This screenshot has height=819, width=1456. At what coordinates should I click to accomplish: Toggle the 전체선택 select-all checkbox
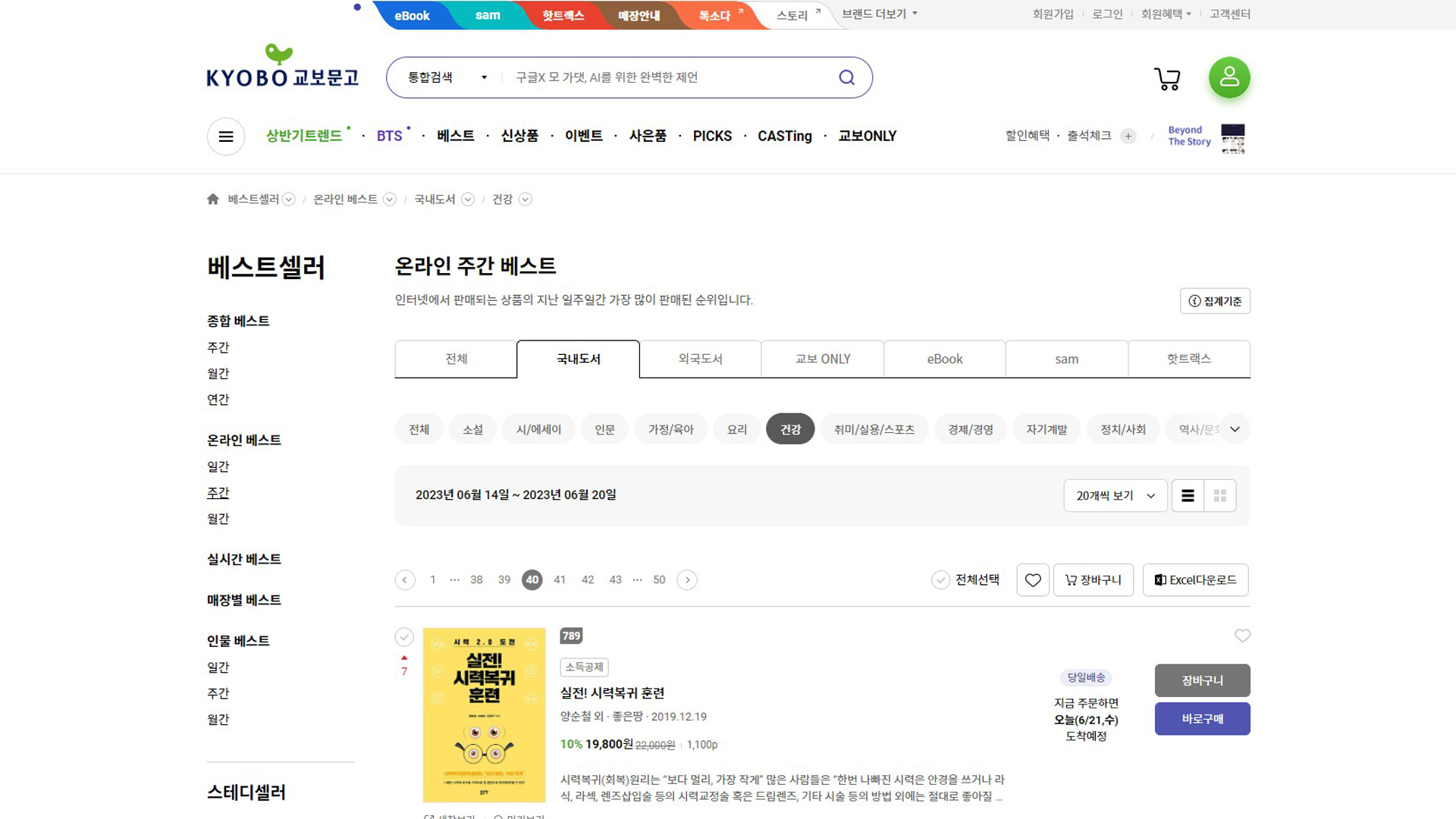tap(940, 580)
